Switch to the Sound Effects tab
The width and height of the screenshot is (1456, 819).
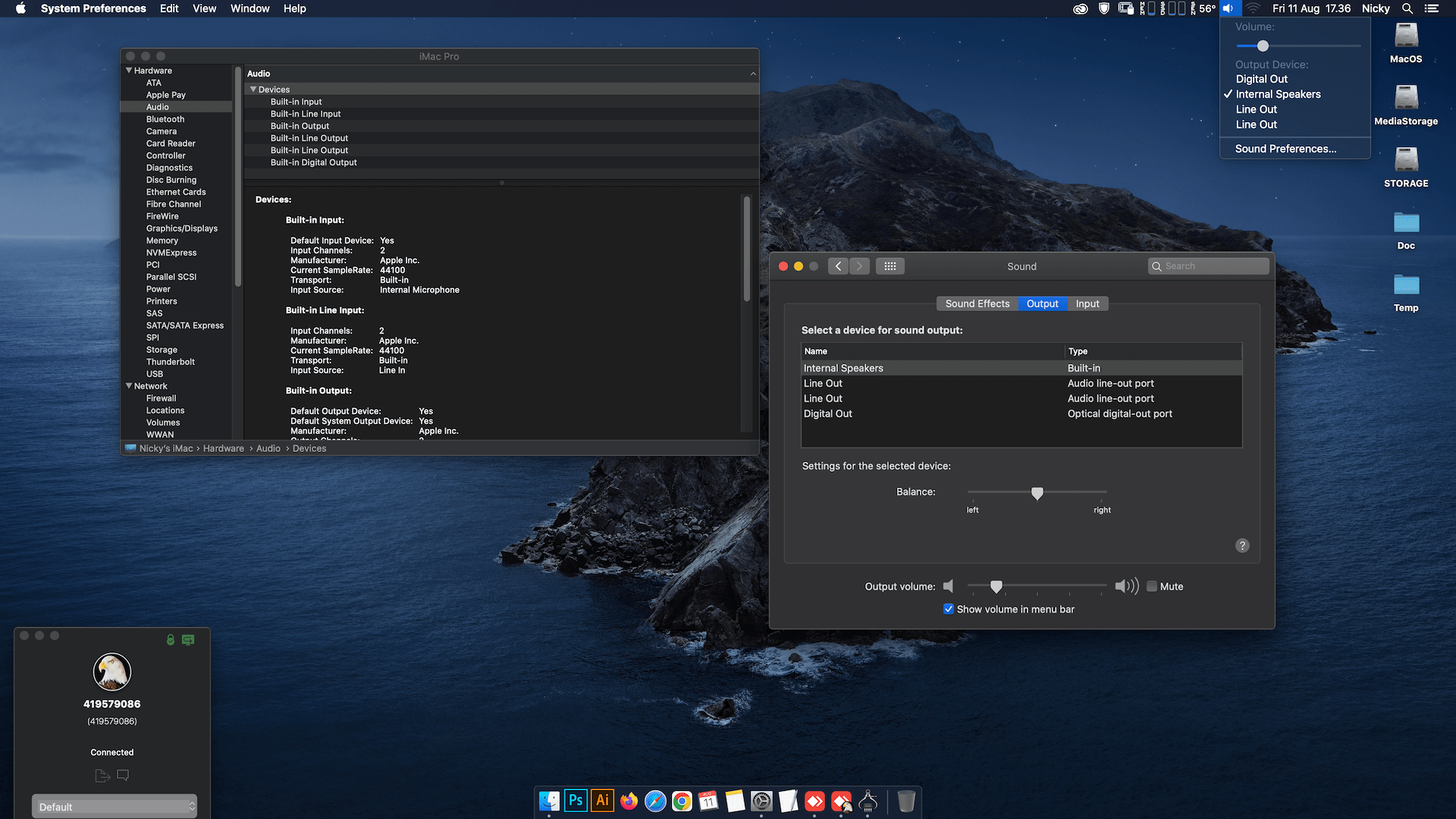tap(977, 303)
